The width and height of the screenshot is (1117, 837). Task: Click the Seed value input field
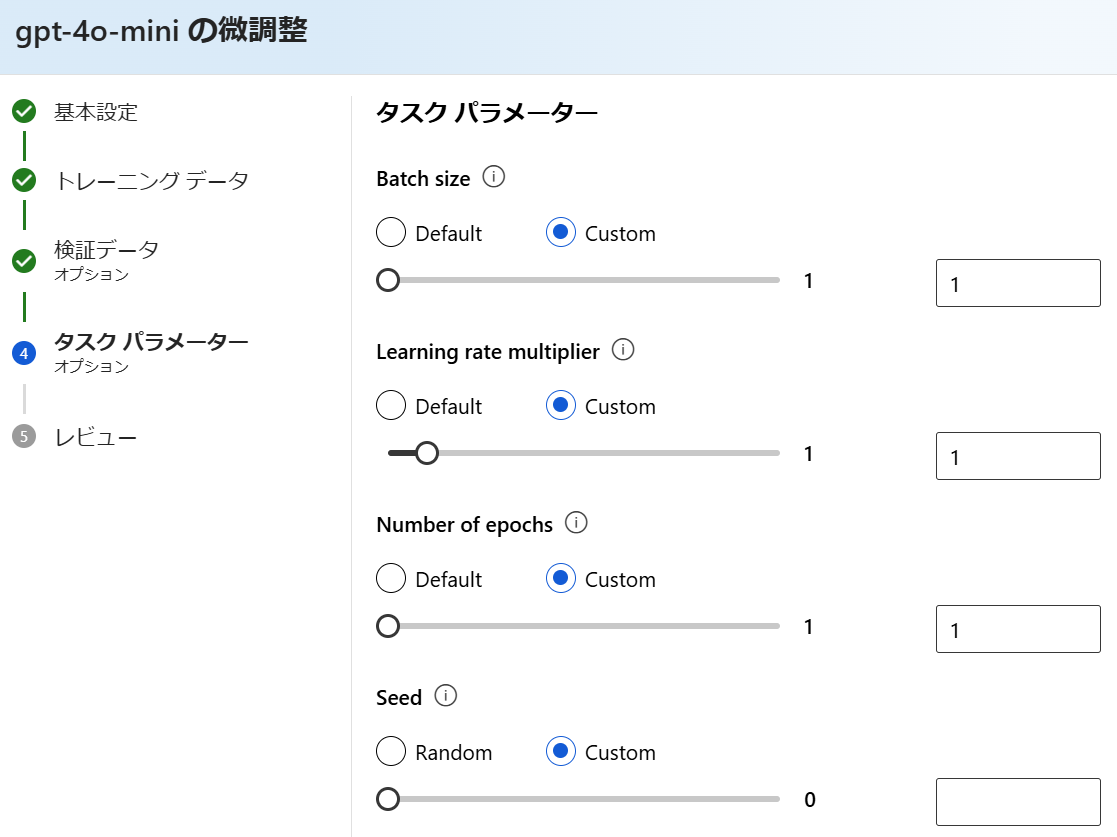tap(1017, 802)
